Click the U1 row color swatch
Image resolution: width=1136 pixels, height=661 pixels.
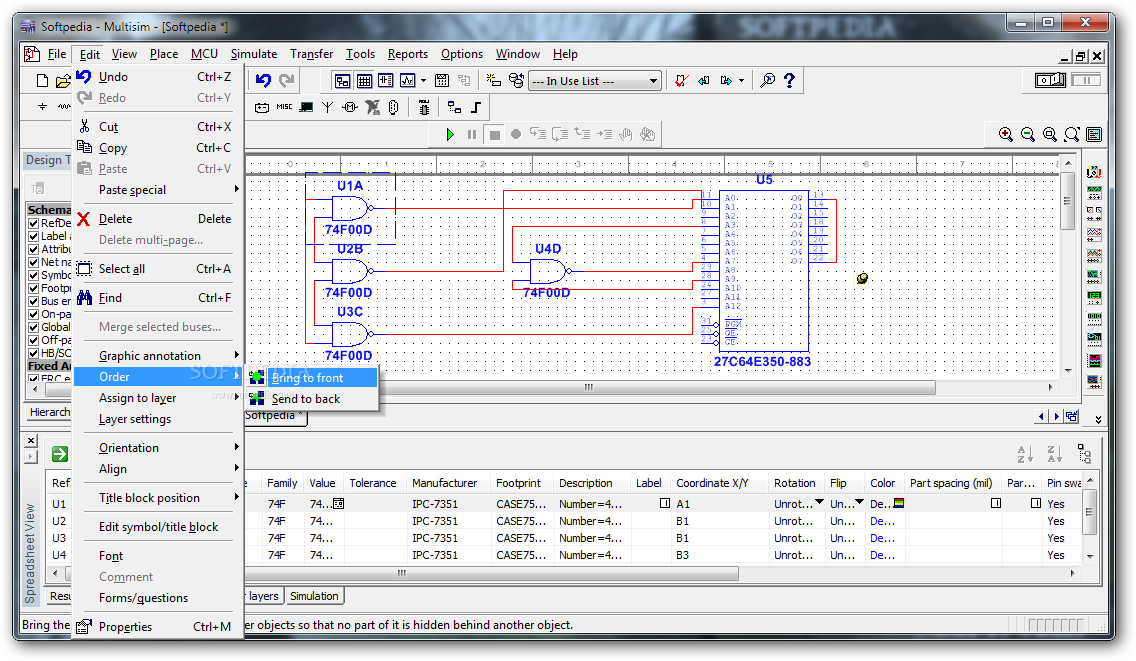point(898,503)
